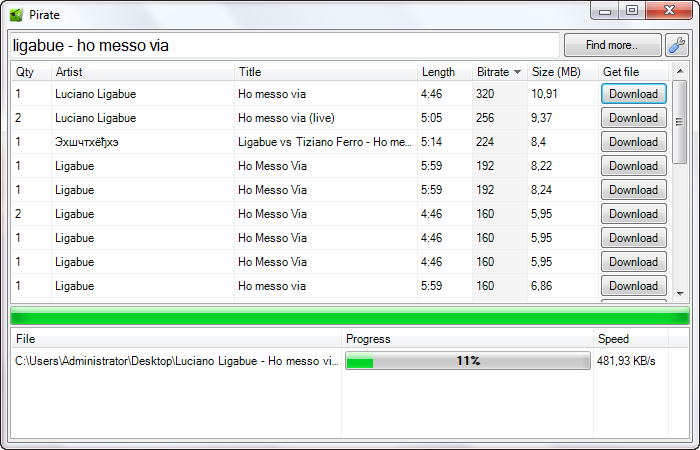Select the downloading file path row

click(x=177, y=361)
